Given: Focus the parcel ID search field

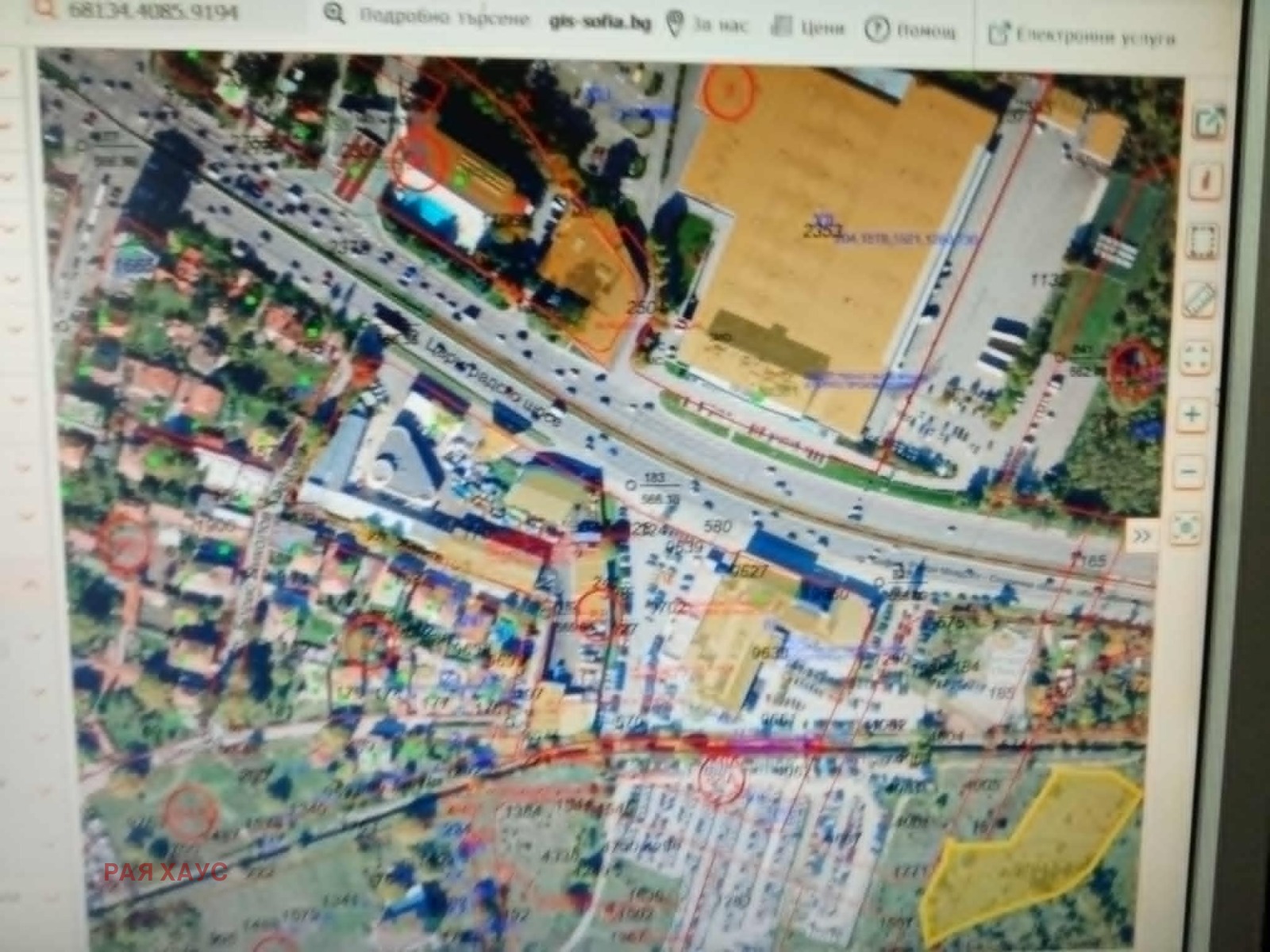Looking at the screenshot, I should (x=151, y=13).
